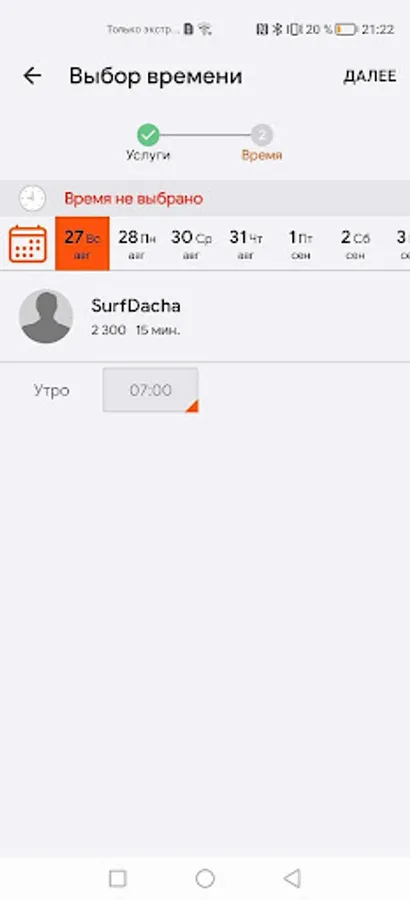The width and height of the screenshot is (410, 900).
Task: Tap the Android home circle button
Action: point(205,878)
